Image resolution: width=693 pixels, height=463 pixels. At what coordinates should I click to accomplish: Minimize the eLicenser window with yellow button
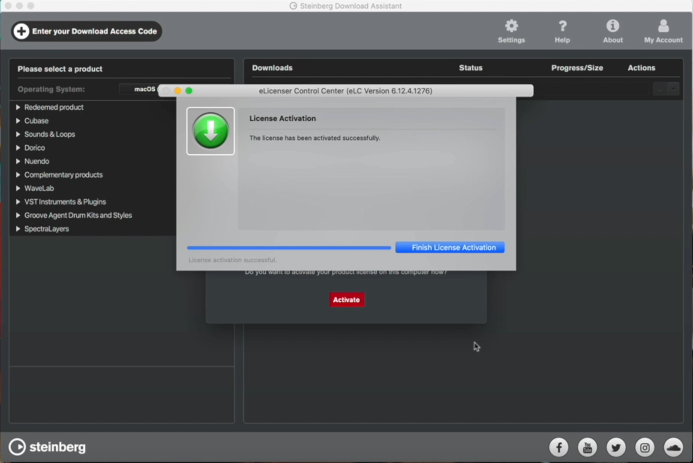pos(178,91)
